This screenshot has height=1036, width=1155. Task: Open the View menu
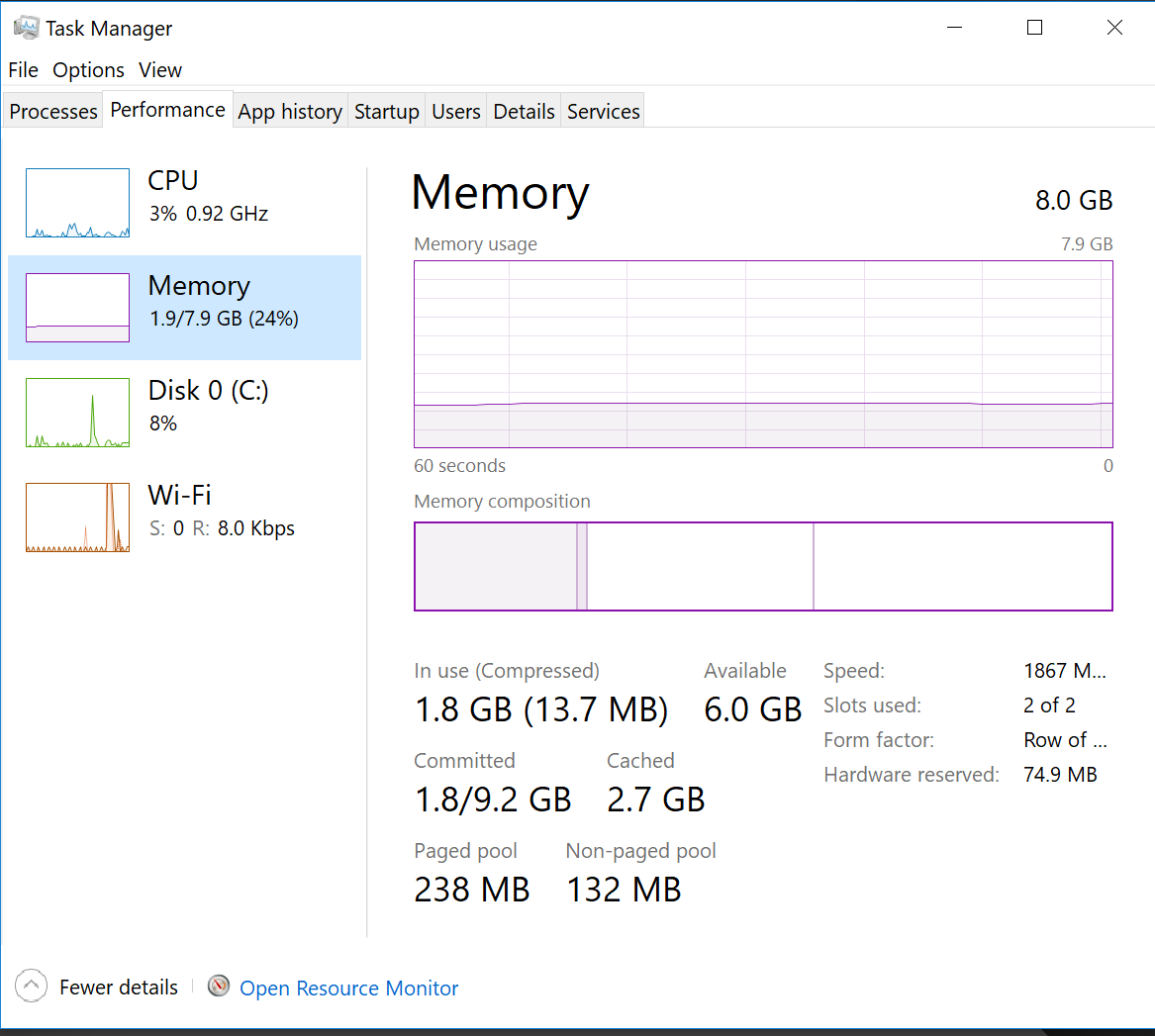click(160, 70)
